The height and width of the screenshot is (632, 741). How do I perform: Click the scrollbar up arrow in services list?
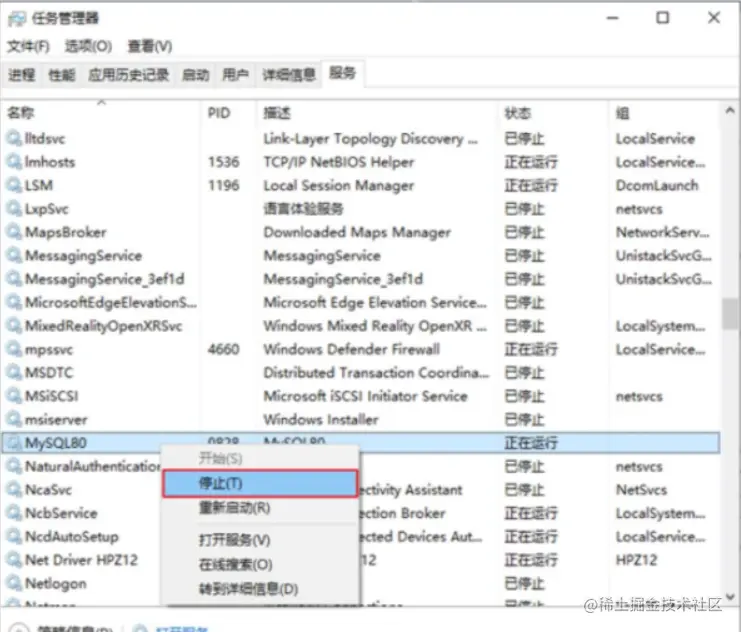[730, 111]
